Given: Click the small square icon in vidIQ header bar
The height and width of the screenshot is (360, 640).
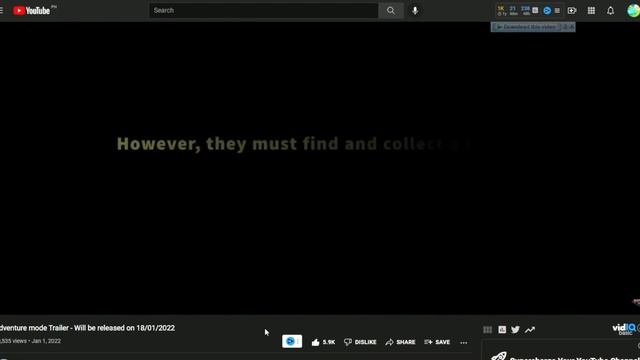Looking at the screenshot, I should 535,10.
